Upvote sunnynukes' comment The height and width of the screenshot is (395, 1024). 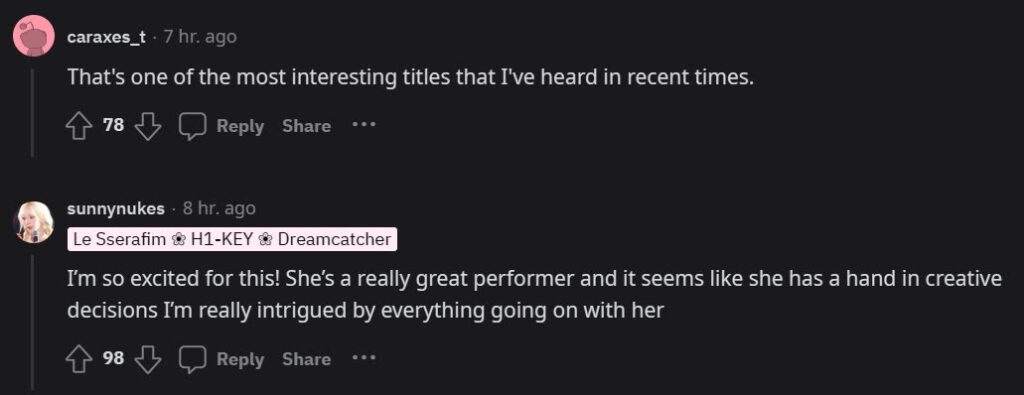(79, 359)
